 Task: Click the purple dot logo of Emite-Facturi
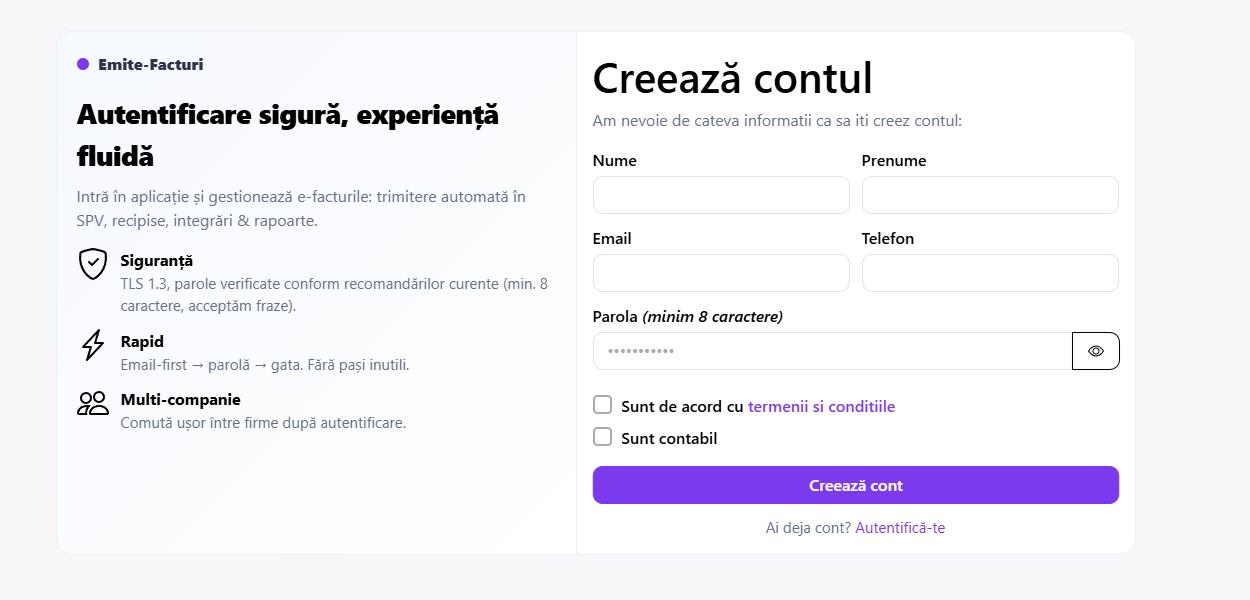81,64
